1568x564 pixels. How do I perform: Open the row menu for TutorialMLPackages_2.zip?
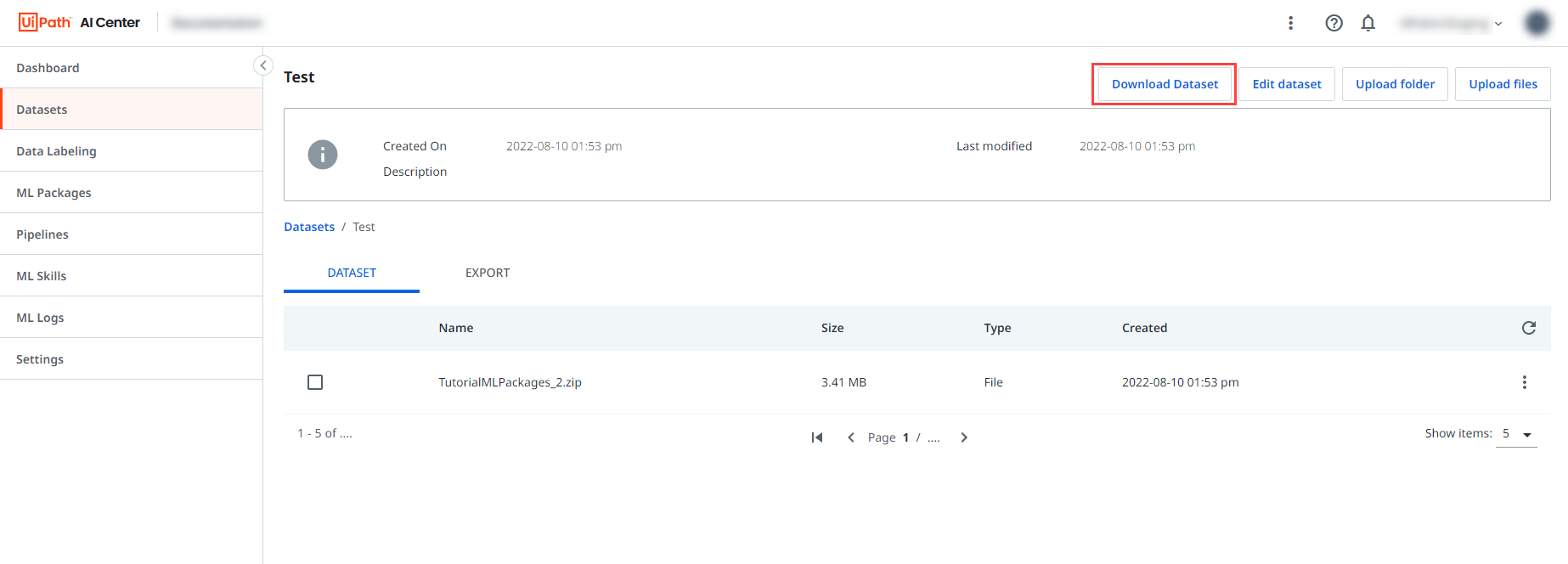(1524, 382)
